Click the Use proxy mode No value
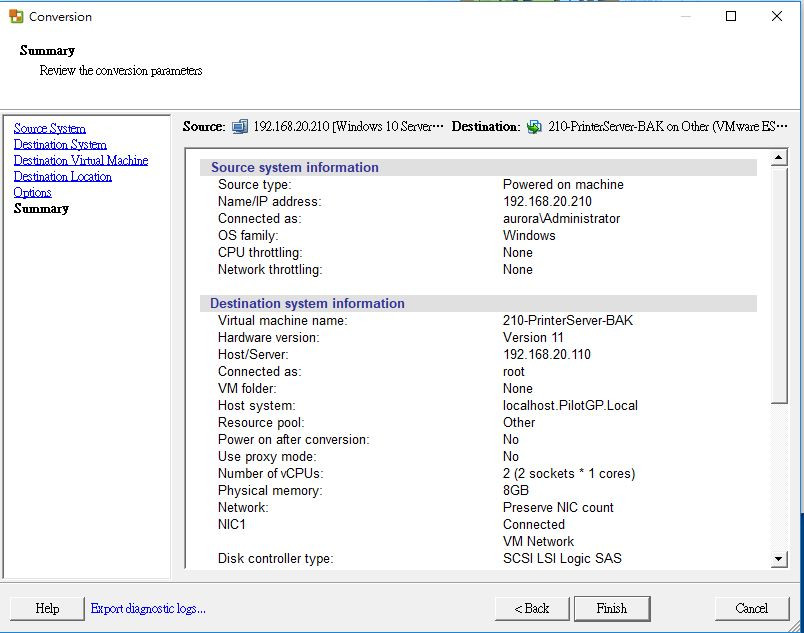 point(511,456)
